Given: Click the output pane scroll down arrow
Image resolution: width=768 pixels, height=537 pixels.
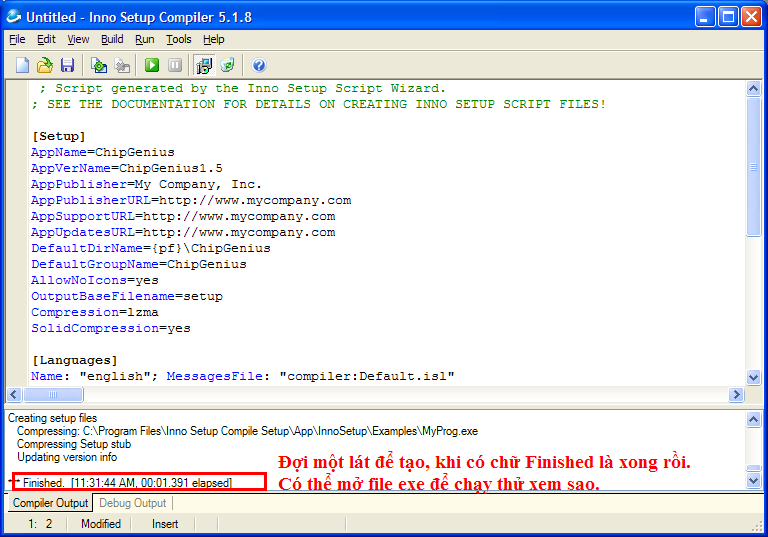Looking at the screenshot, I should 753,481.
